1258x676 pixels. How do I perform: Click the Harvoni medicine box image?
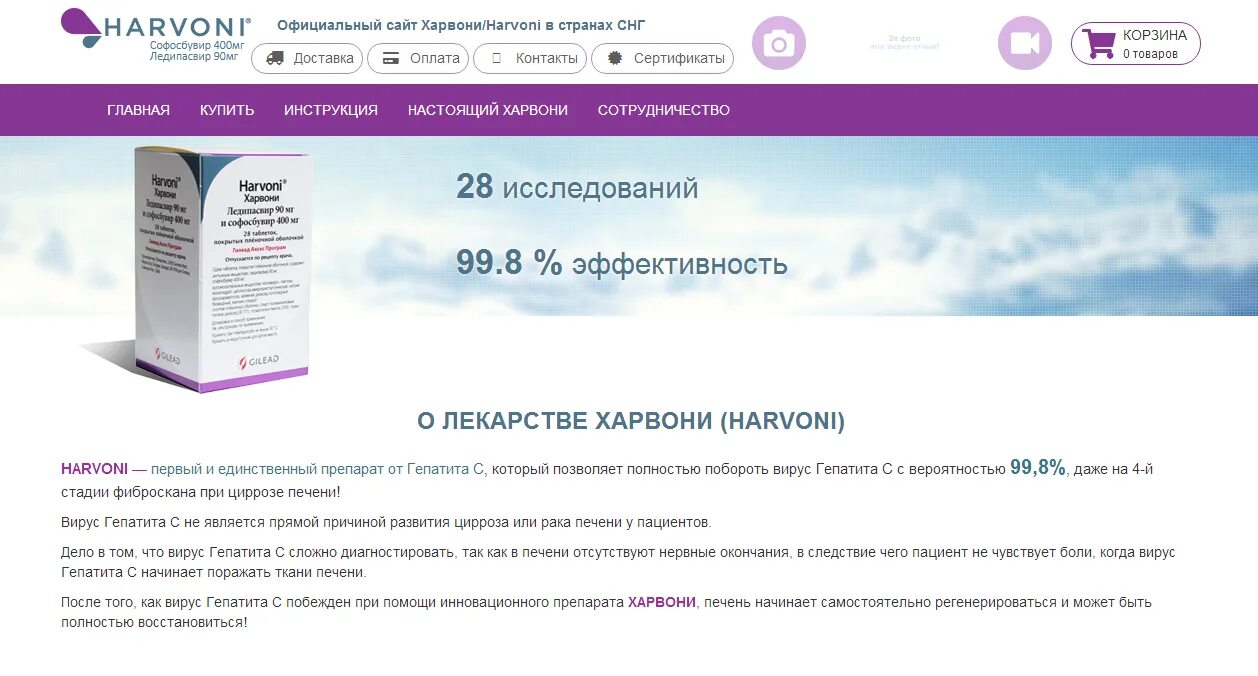[x=224, y=268]
